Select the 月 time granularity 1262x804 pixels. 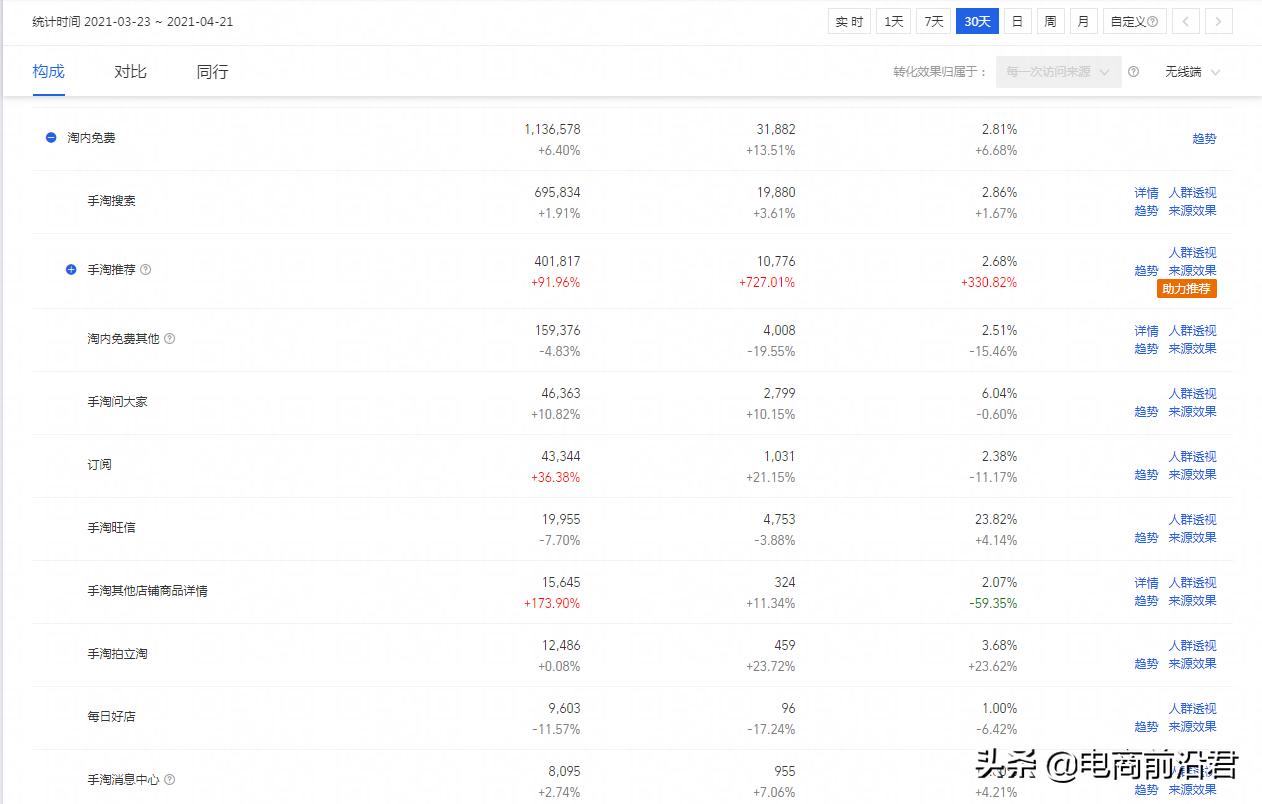[x=1084, y=21]
